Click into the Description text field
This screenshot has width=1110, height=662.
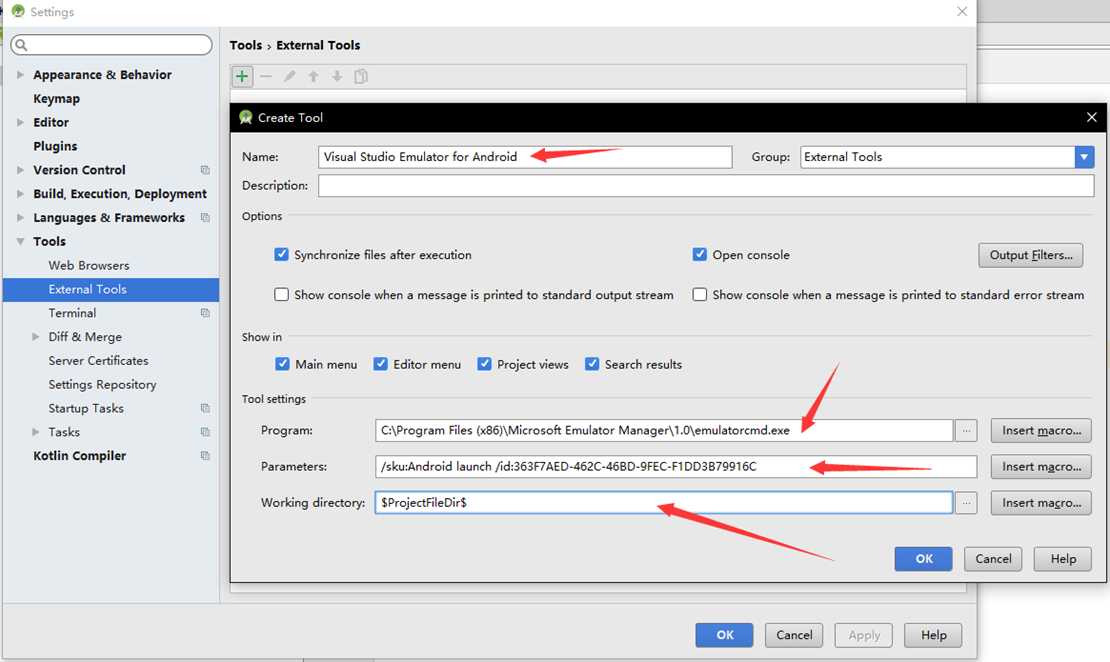[706, 186]
